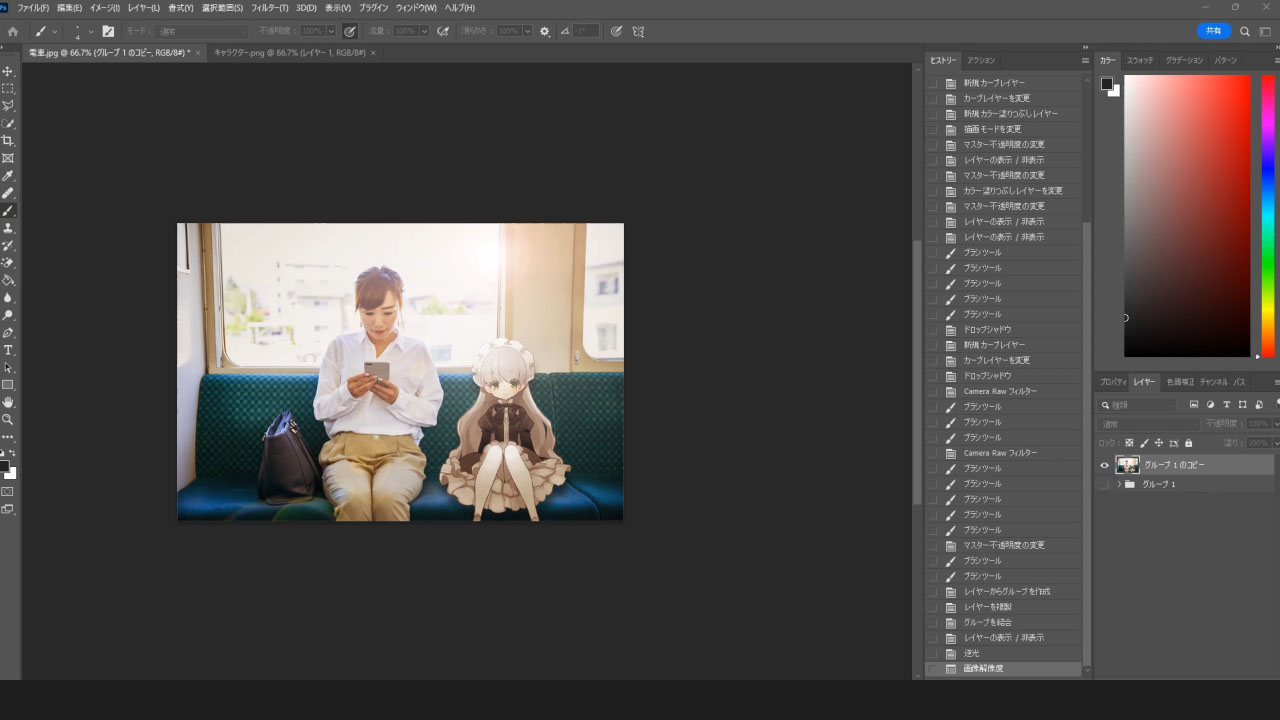
Task: Click the search icon near share button
Action: [x=1245, y=31]
